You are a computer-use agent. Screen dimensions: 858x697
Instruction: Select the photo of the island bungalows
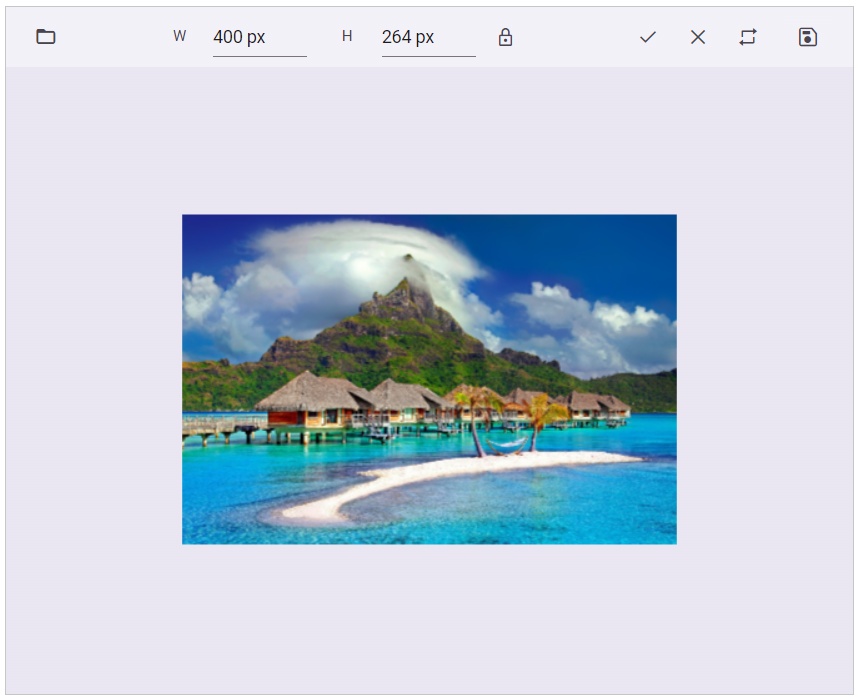pos(429,377)
